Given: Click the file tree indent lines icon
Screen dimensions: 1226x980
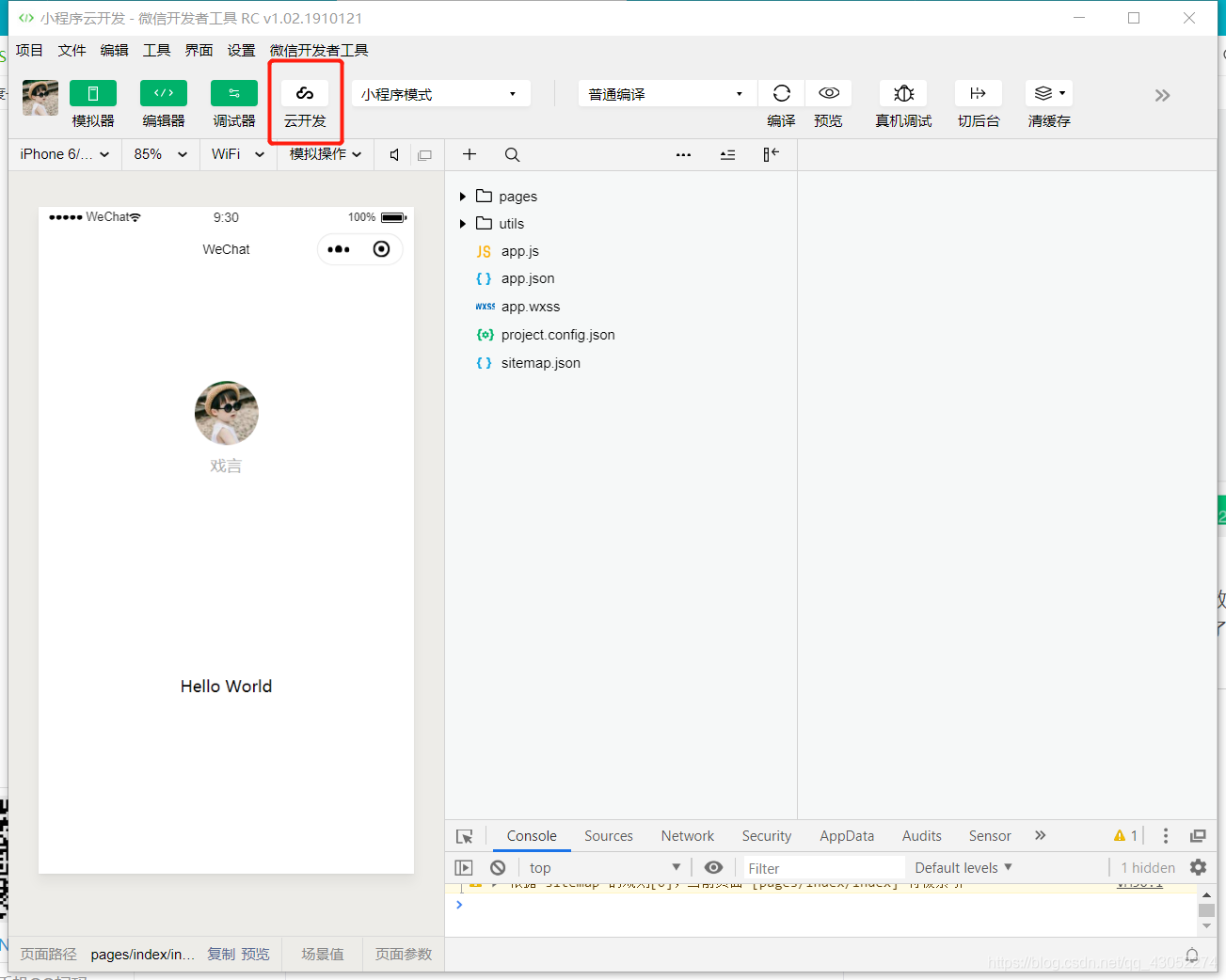Looking at the screenshot, I should point(727,155).
